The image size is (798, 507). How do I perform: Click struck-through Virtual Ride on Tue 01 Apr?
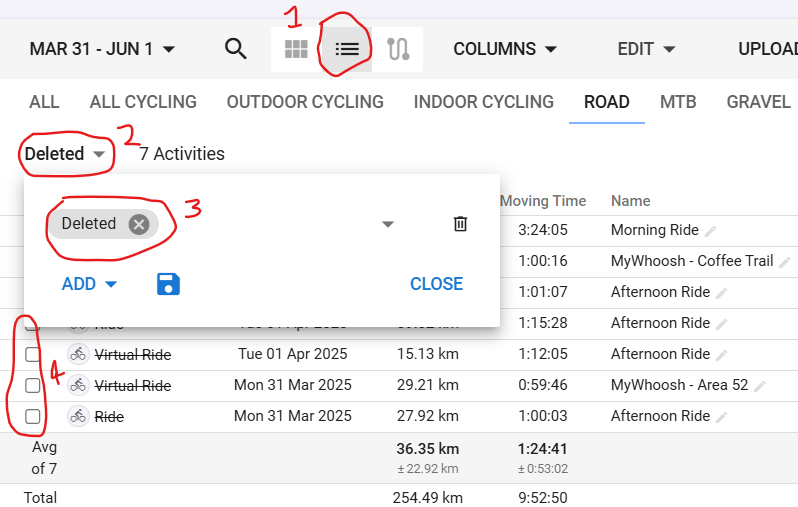133,355
